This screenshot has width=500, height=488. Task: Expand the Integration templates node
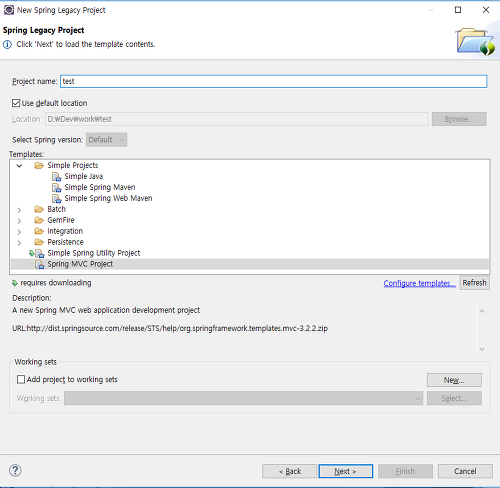[x=19, y=232]
